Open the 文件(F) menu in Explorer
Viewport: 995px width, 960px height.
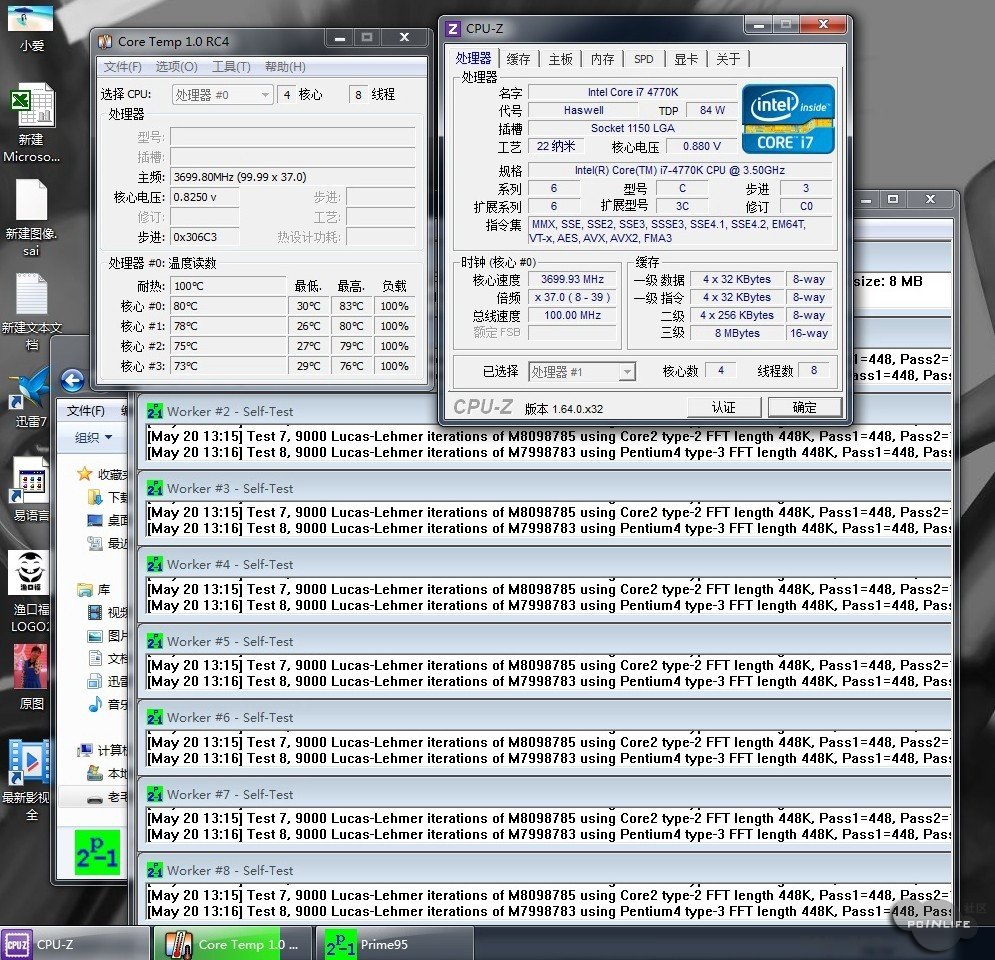coord(86,411)
